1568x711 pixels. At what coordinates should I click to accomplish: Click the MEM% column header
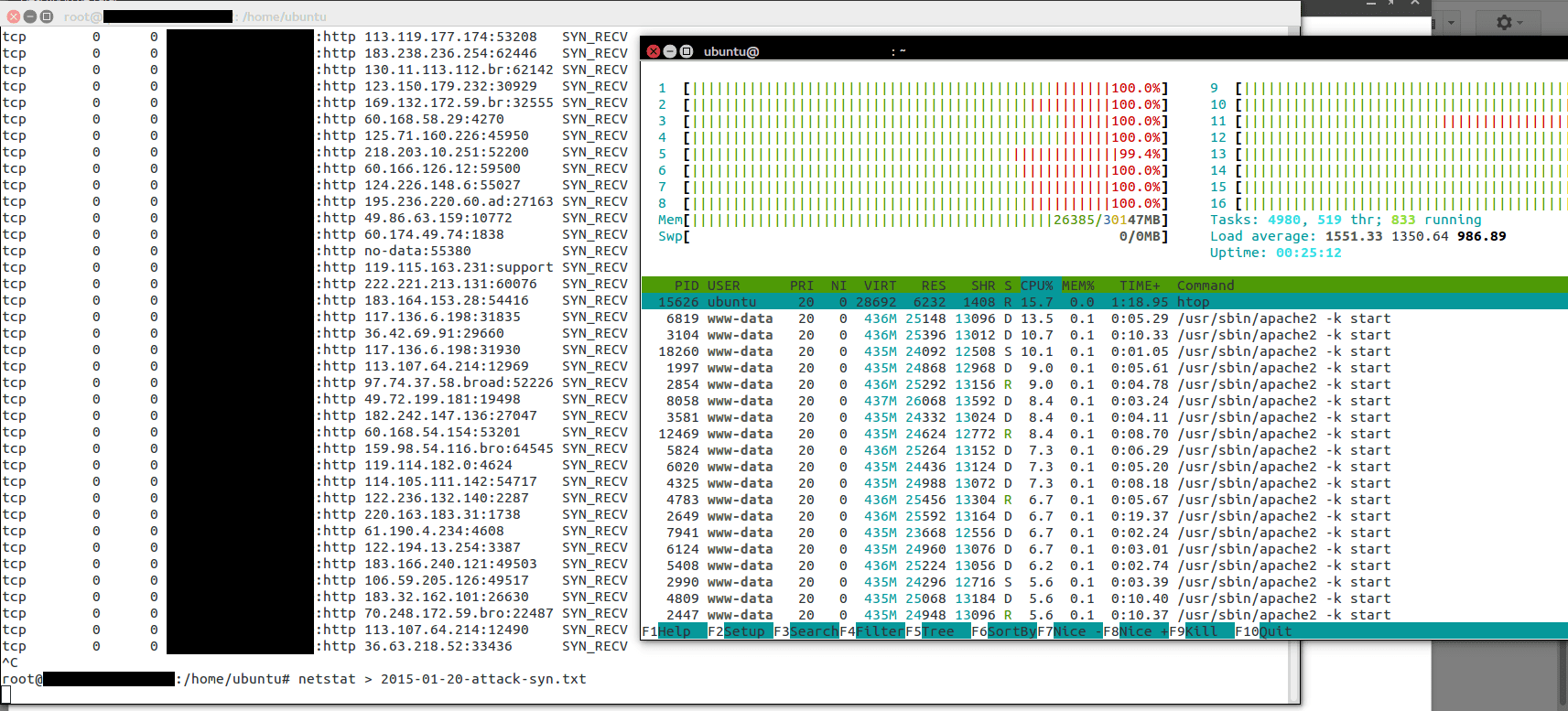[1077, 285]
